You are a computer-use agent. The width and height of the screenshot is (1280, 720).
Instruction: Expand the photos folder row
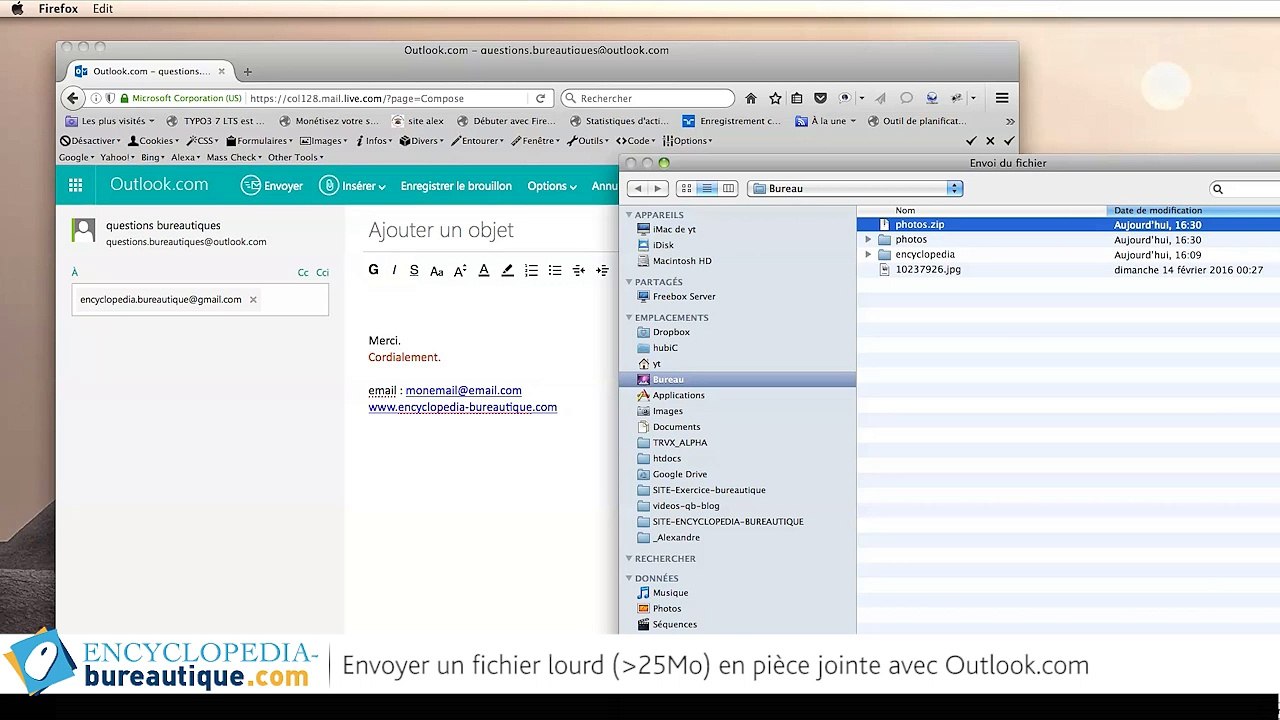pos(868,240)
